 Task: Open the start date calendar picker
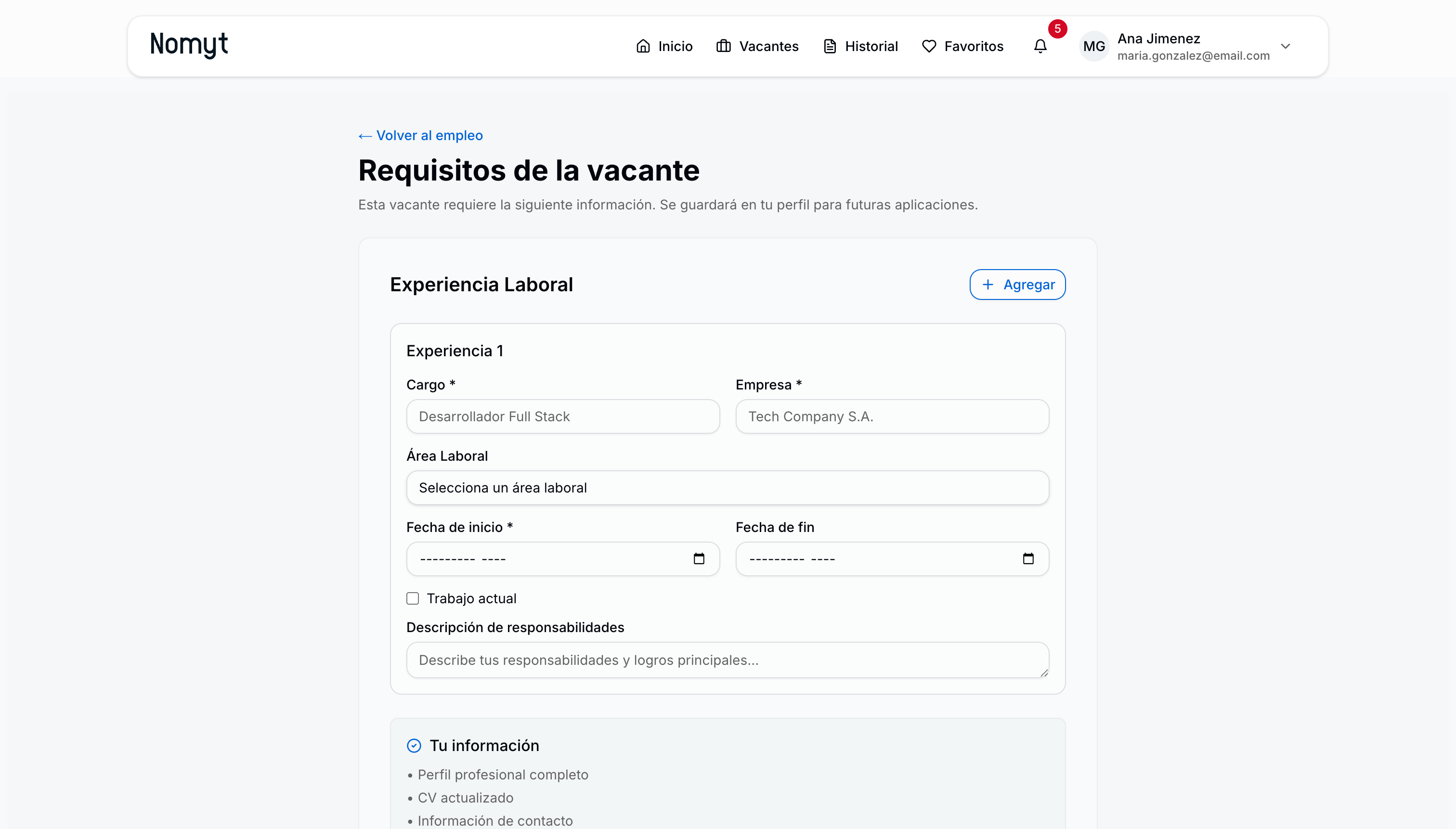coord(699,558)
